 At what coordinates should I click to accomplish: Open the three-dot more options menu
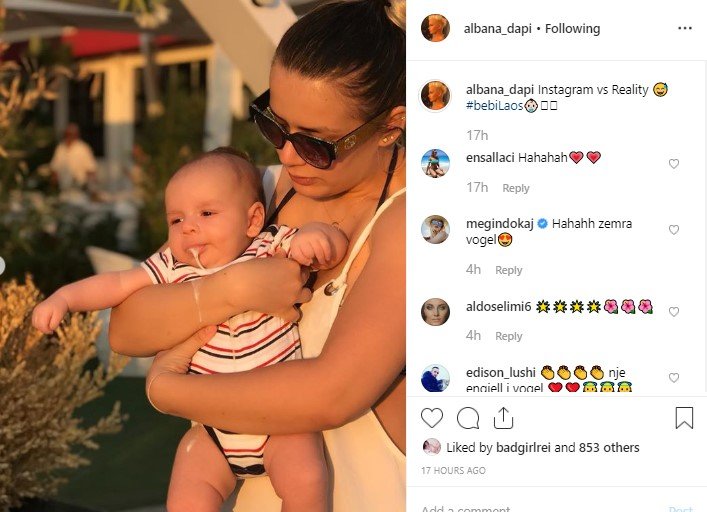[x=684, y=28]
